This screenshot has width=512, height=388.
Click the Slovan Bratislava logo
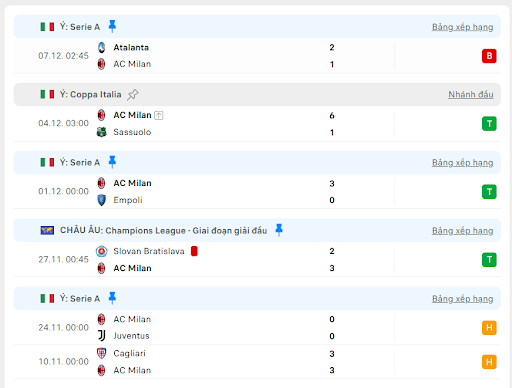click(x=102, y=251)
